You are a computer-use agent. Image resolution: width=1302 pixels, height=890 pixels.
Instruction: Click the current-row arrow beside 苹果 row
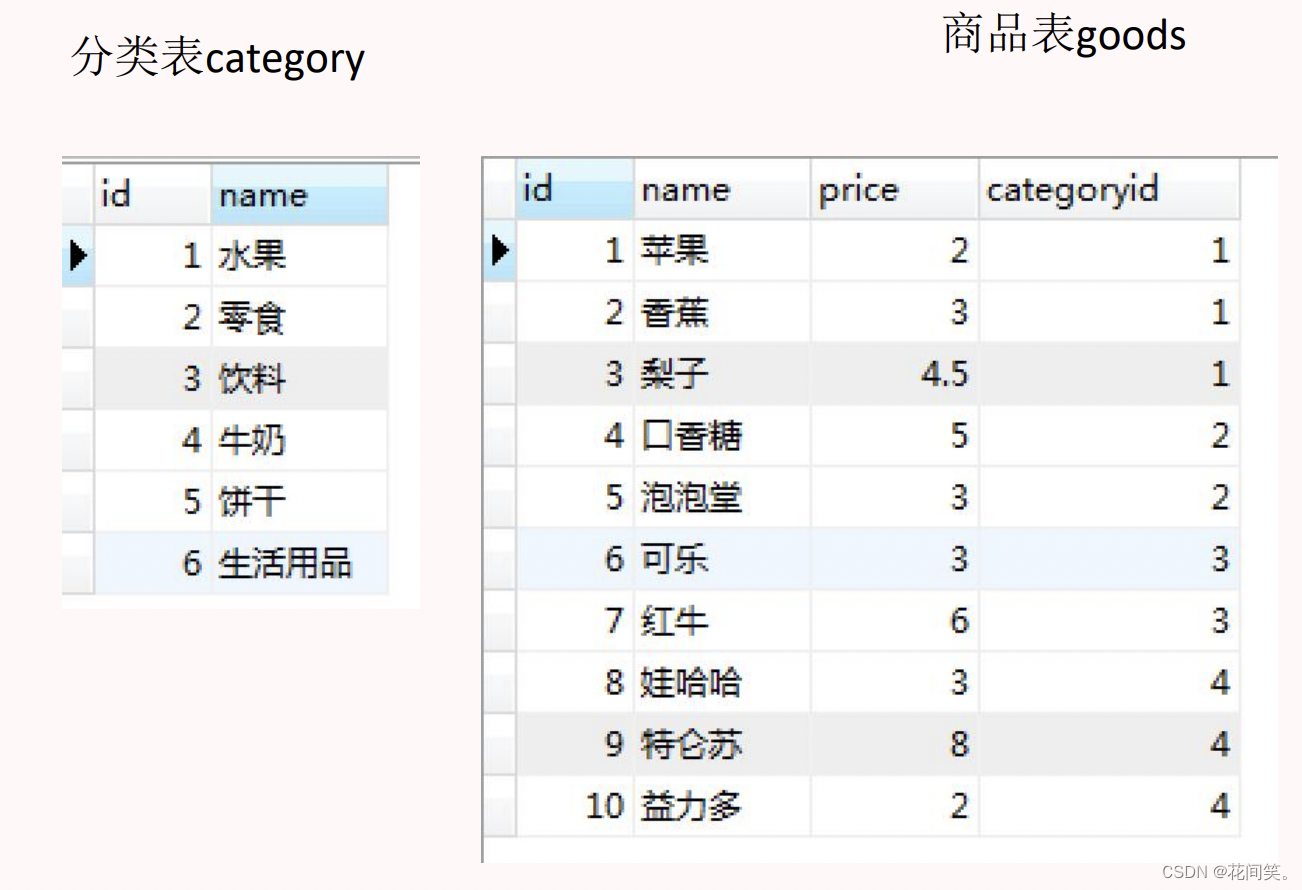(x=500, y=250)
